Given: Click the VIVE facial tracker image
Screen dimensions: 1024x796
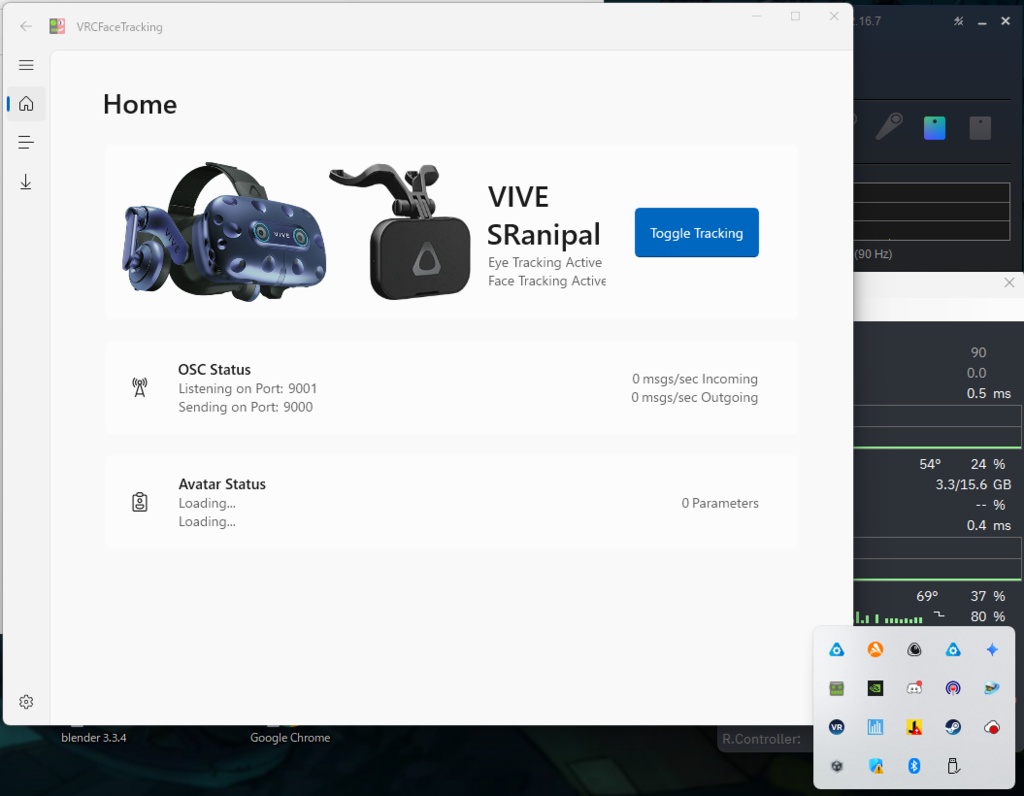Looking at the screenshot, I should point(402,232).
